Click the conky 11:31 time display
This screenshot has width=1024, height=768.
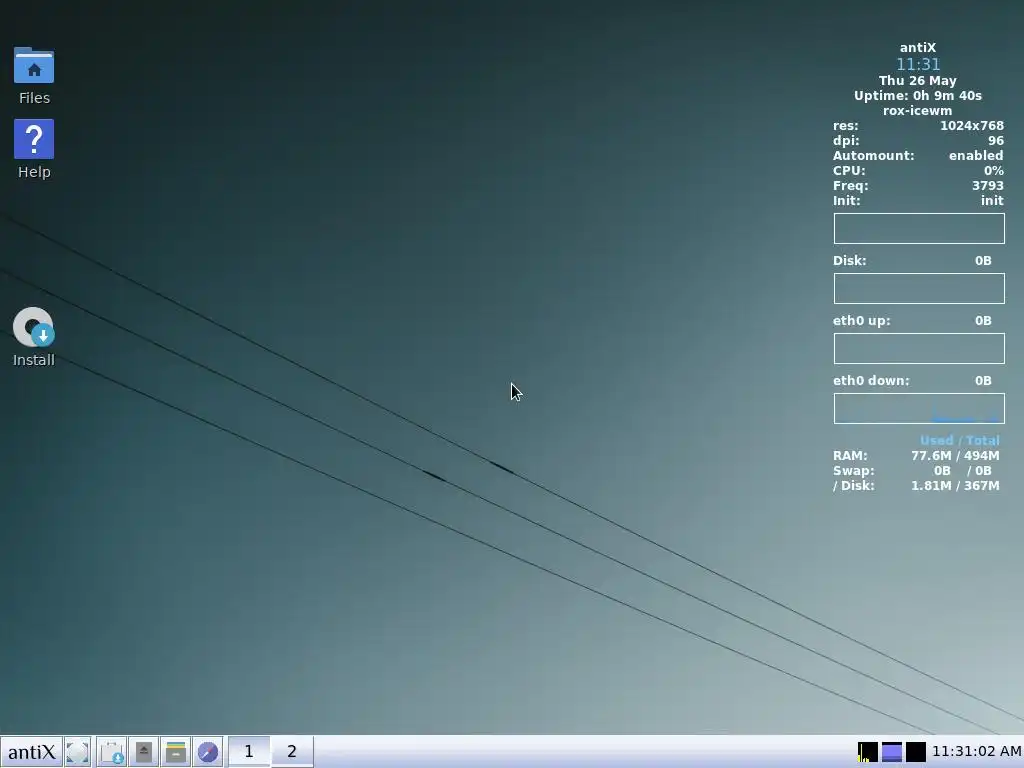(918, 64)
